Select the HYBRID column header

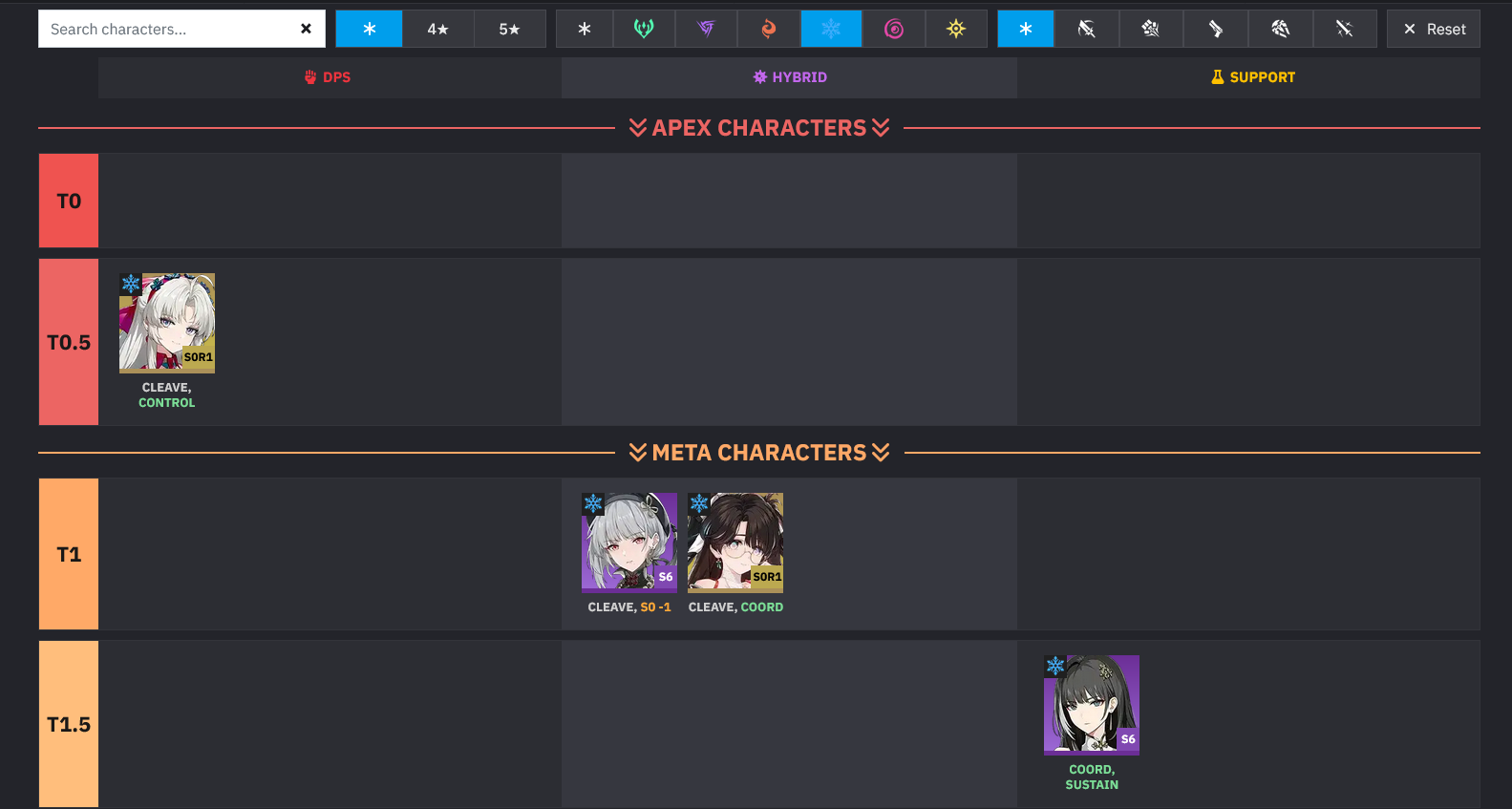(x=789, y=77)
